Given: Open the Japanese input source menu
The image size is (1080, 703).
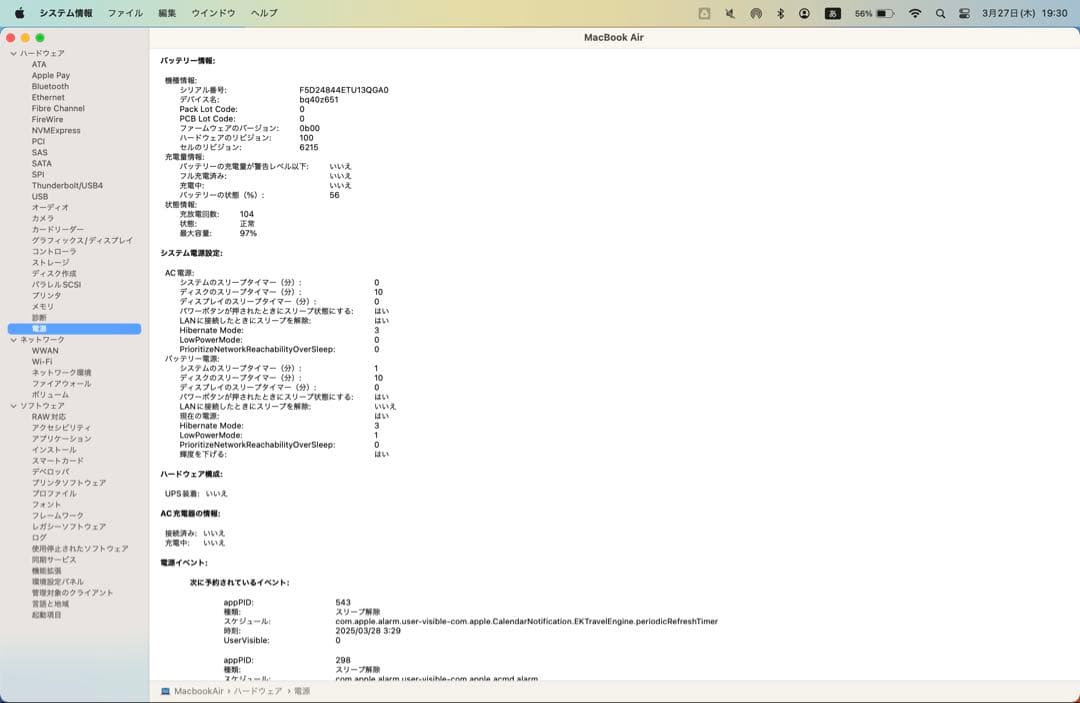Looking at the screenshot, I should point(832,13).
